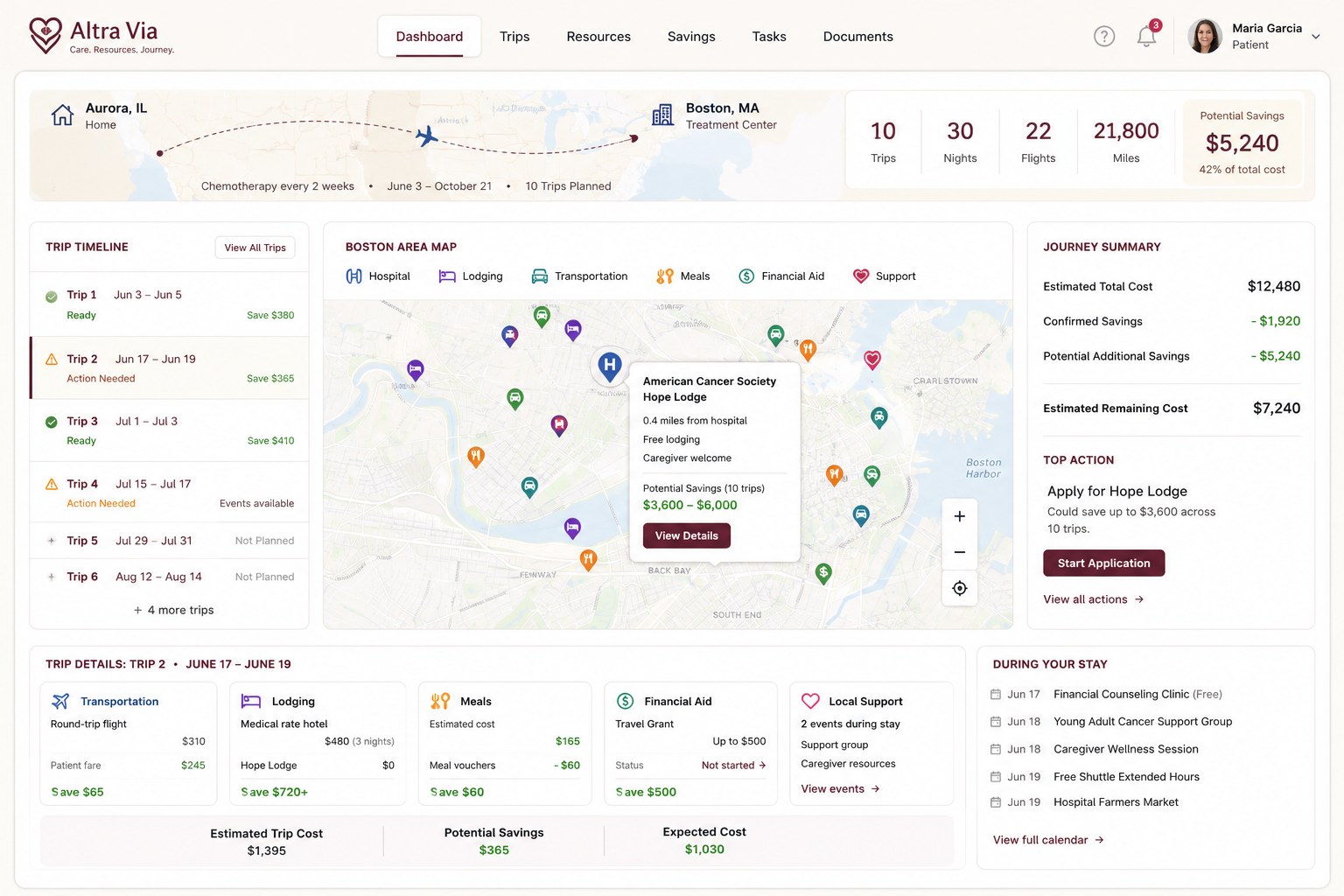
Task: Zoom out on the map
Action: tap(960, 552)
